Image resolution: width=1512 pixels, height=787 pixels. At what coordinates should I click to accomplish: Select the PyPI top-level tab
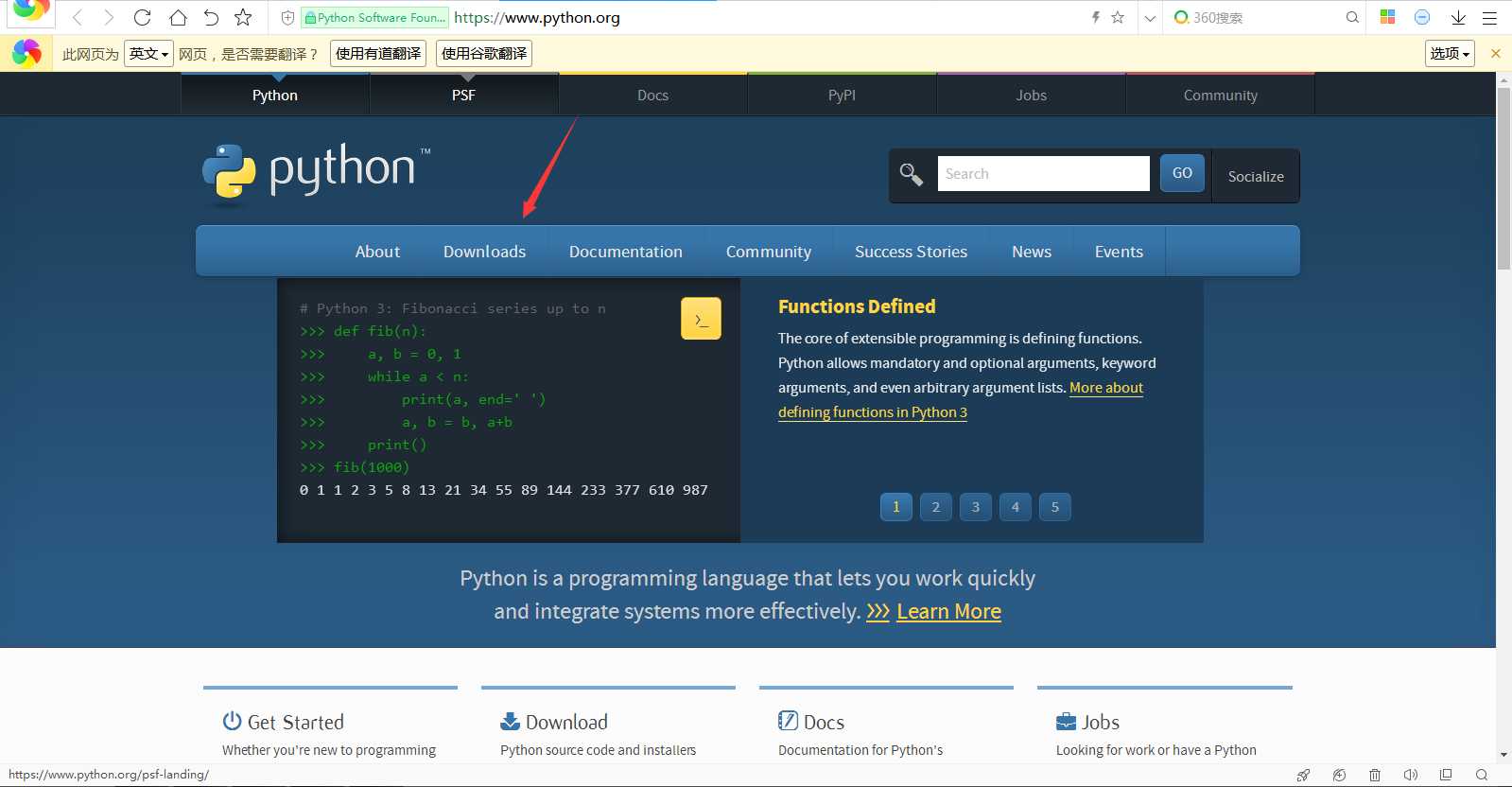click(x=843, y=95)
